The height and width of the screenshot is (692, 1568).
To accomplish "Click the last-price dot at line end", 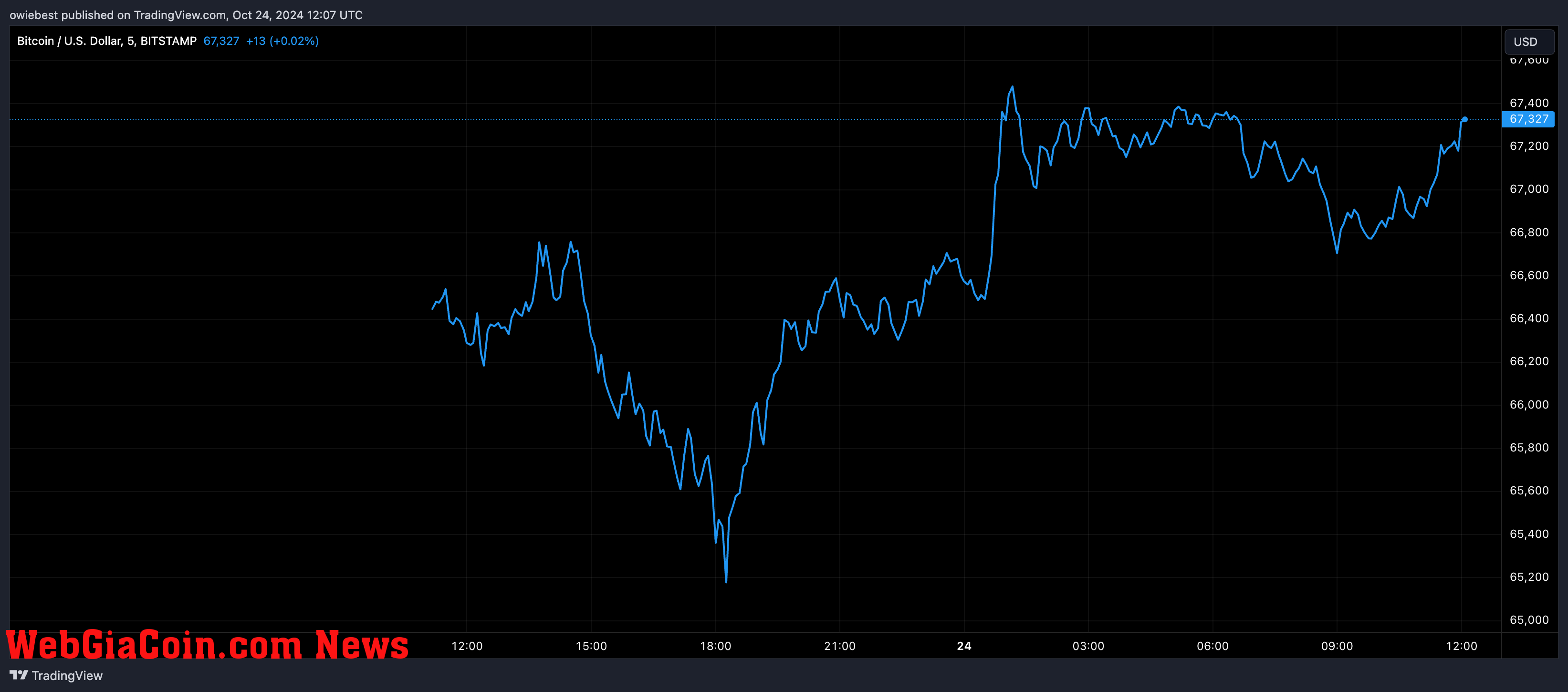I will 1464,119.
